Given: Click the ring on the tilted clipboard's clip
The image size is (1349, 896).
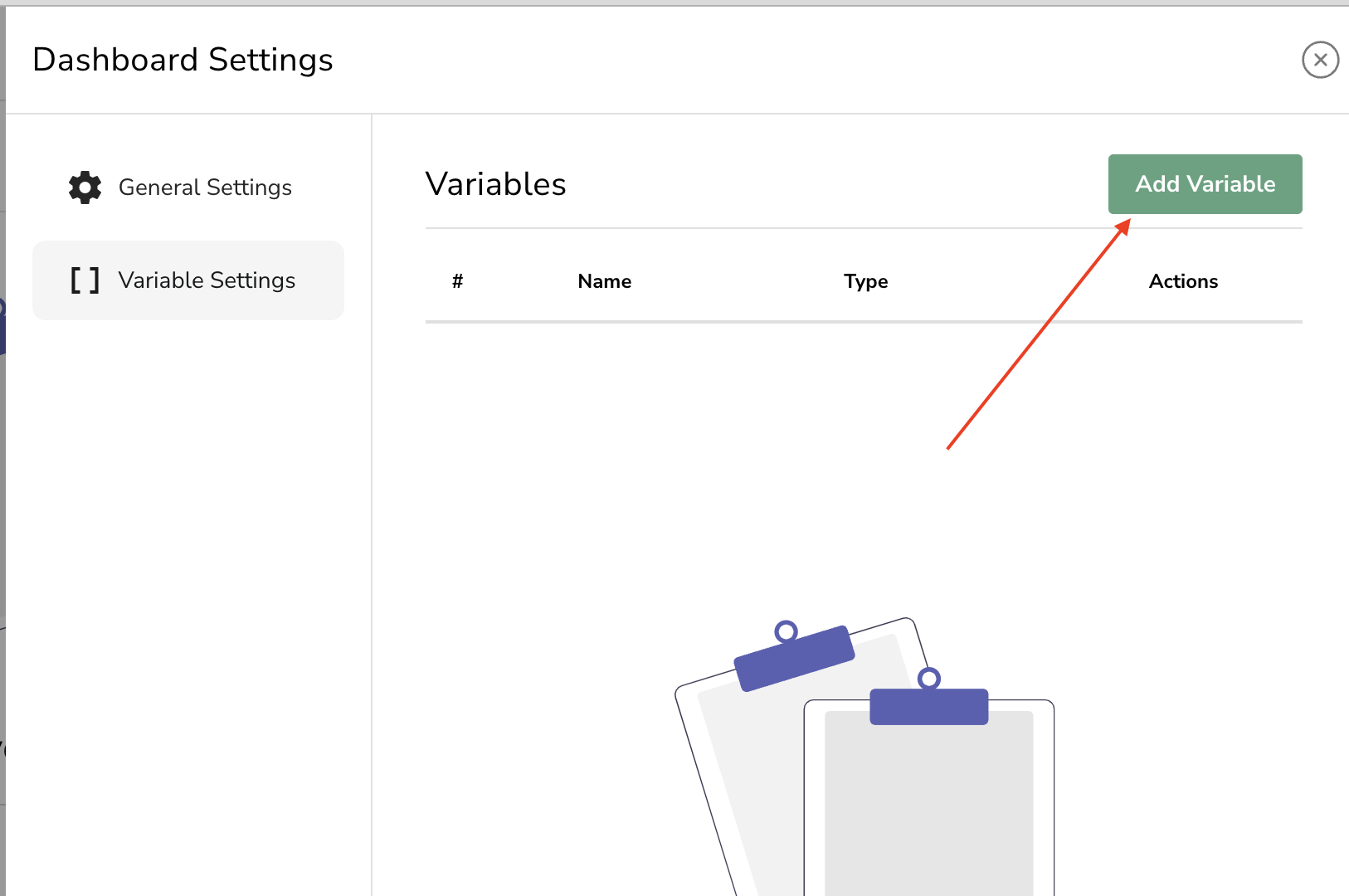Looking at the screenshot, I should click(786, 632).
